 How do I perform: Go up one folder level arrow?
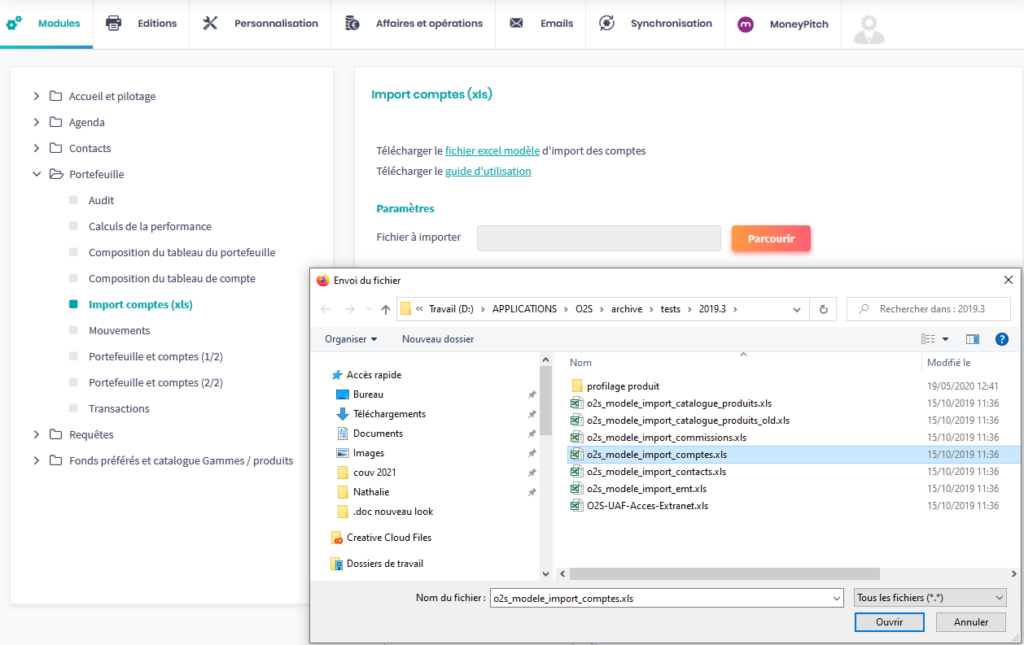click(386, 309)
